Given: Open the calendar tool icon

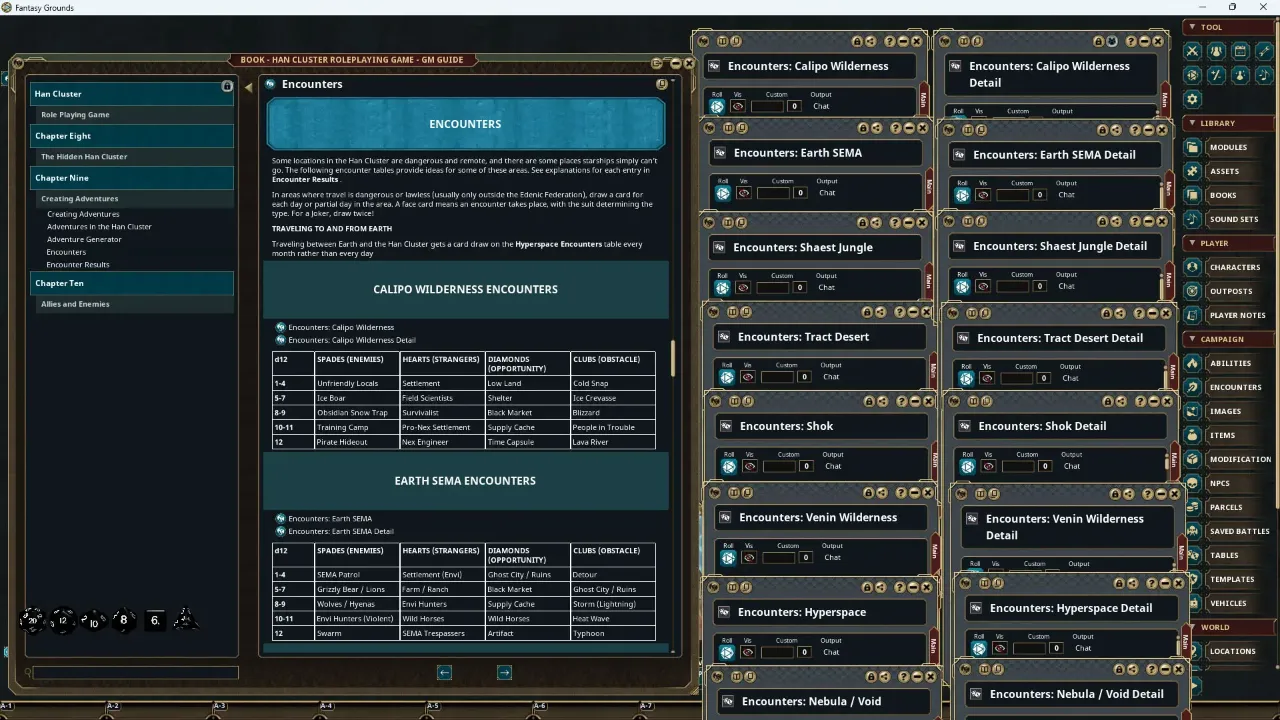Looking at the screenshot, I should click(x=1240, y=51).
